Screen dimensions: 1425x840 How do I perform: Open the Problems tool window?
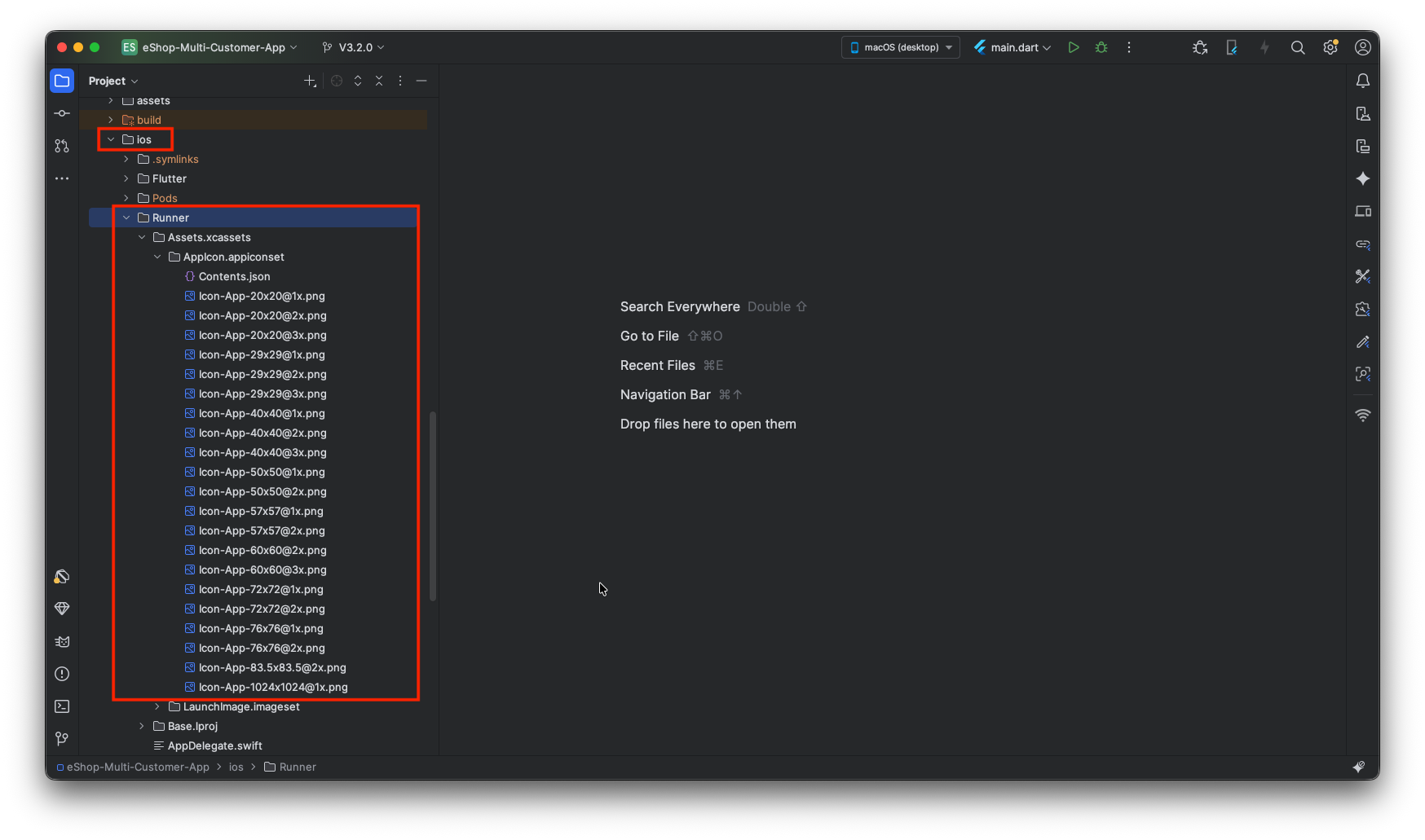62,674
